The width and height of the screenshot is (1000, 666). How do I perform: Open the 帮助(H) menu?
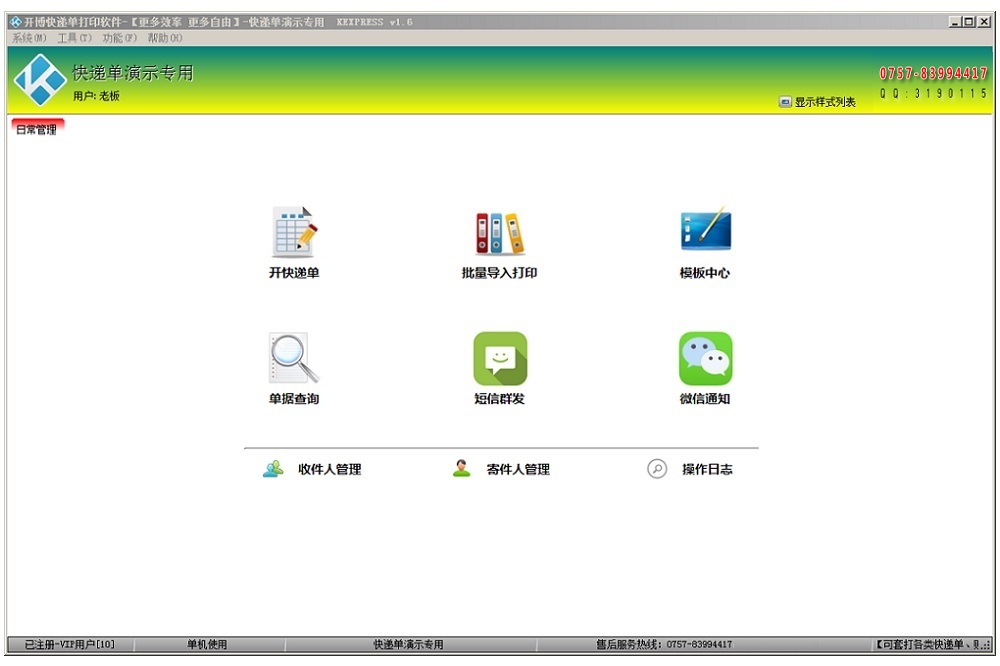(165, 38)
